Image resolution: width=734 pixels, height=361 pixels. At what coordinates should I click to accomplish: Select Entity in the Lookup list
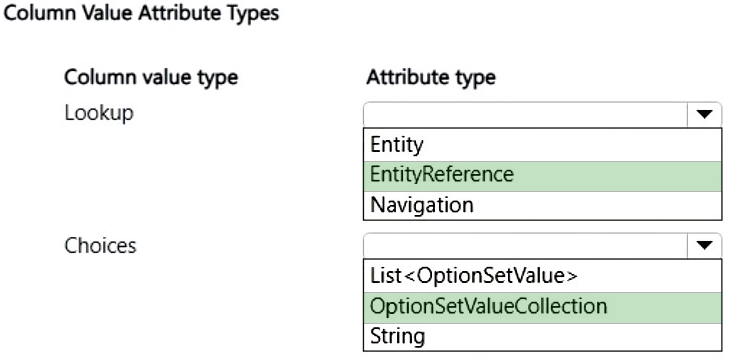point(543,145)
